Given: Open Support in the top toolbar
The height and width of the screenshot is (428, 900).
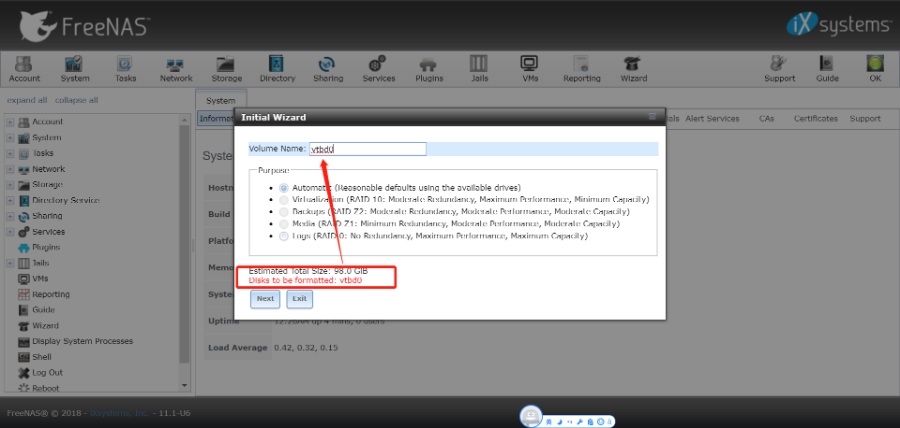Looking at the screenshot, I should pyautogui.click(x=779, y=69).
